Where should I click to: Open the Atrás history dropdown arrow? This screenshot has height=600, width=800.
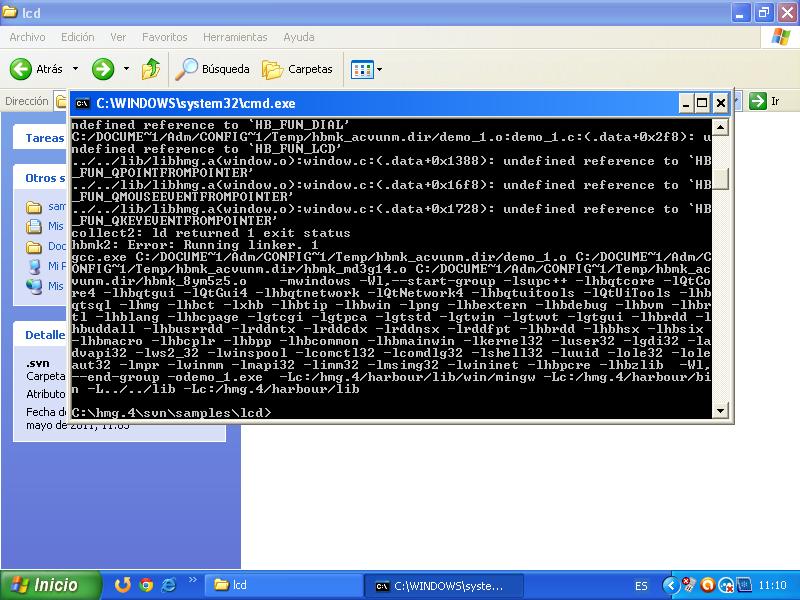point(76,69)
